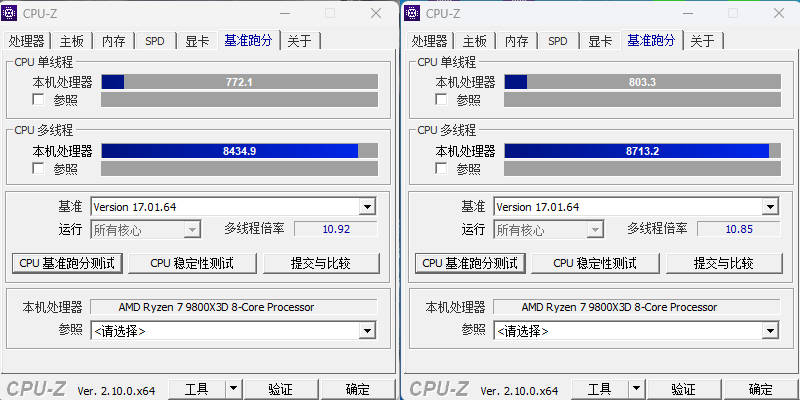800x400 pixels.
Task: Close the right CPU-Z window
Action: (779, 13)
